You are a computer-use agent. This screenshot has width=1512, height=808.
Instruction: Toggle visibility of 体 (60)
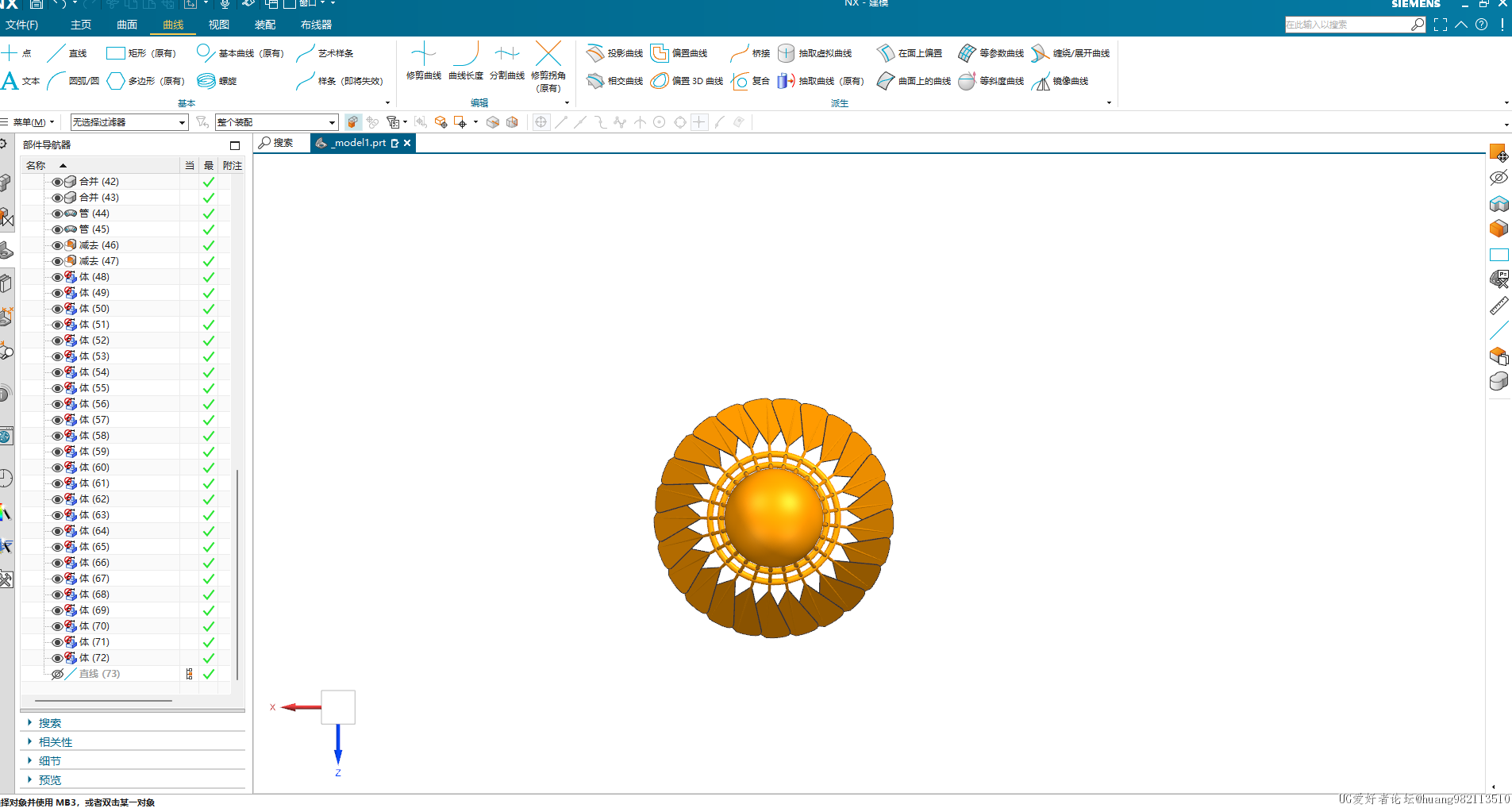57,467
